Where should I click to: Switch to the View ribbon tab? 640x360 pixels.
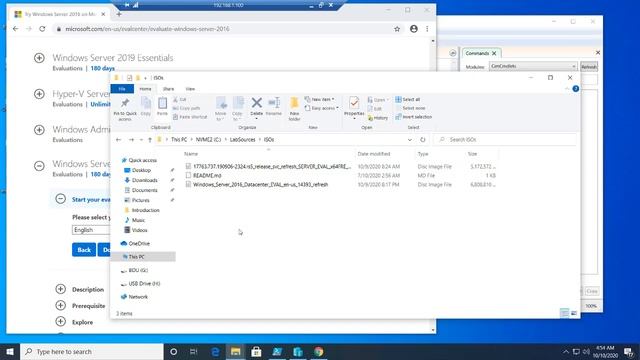click(x=190, y=89)
